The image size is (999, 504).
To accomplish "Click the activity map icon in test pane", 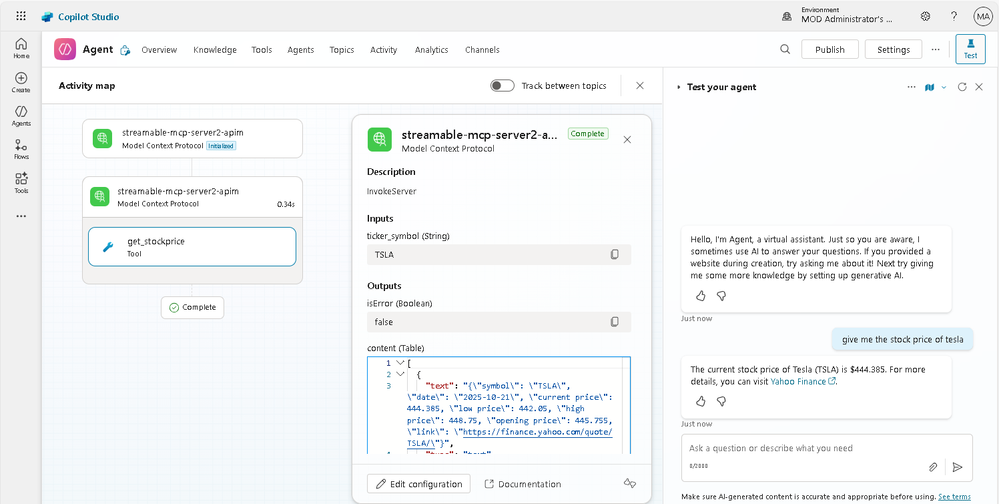I will click(930, 87).
